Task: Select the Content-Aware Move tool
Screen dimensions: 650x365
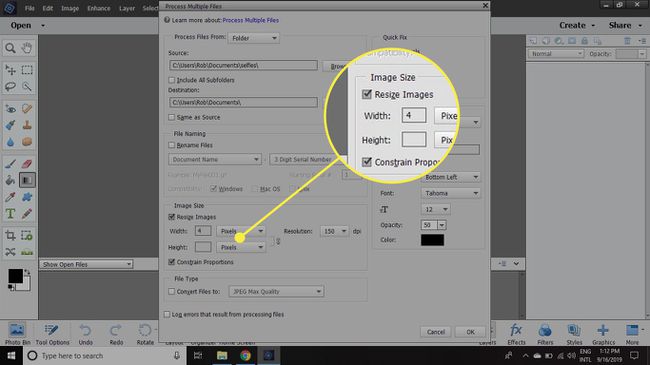Action: pos(10,252)
